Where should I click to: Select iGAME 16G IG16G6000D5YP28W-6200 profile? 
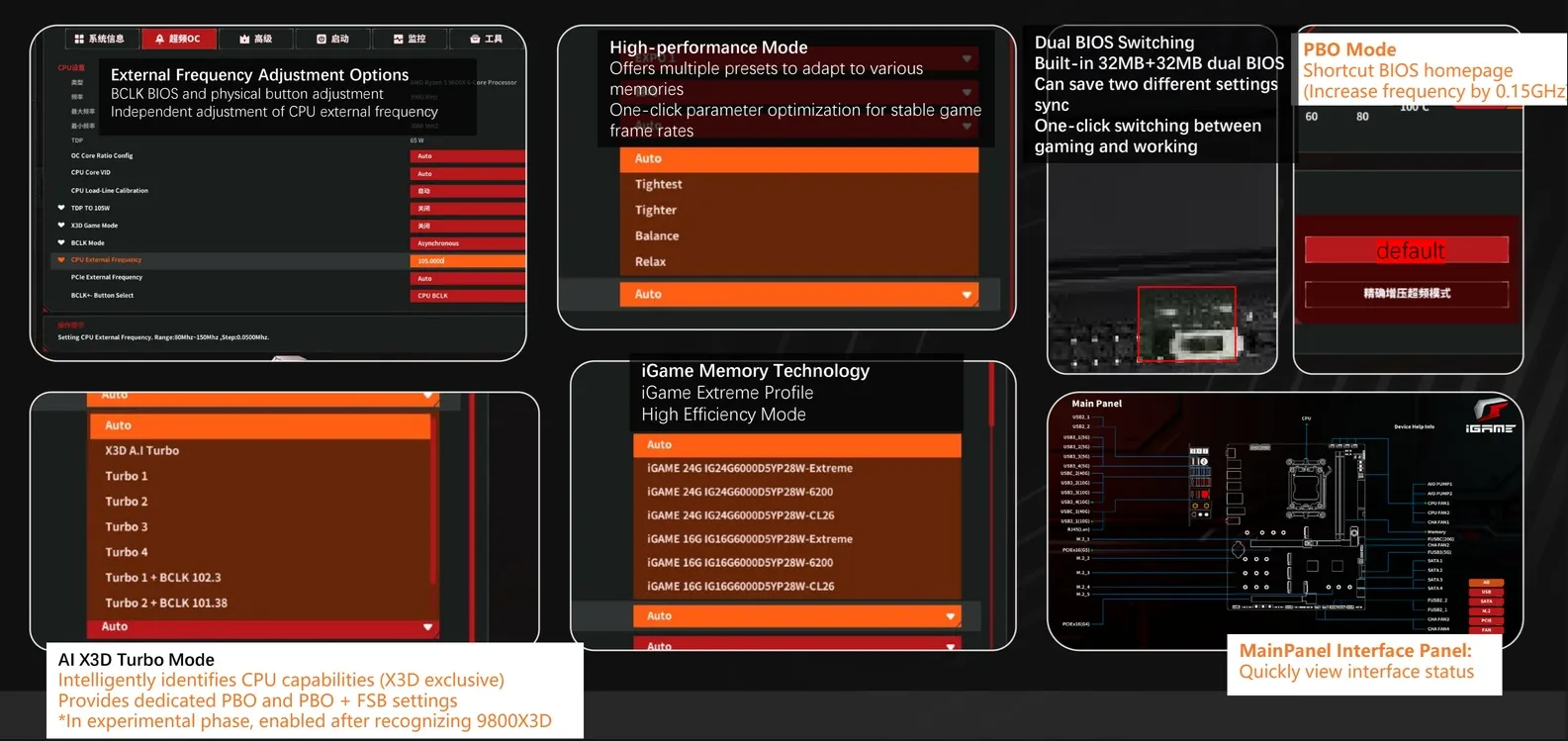tap(797, 563)
